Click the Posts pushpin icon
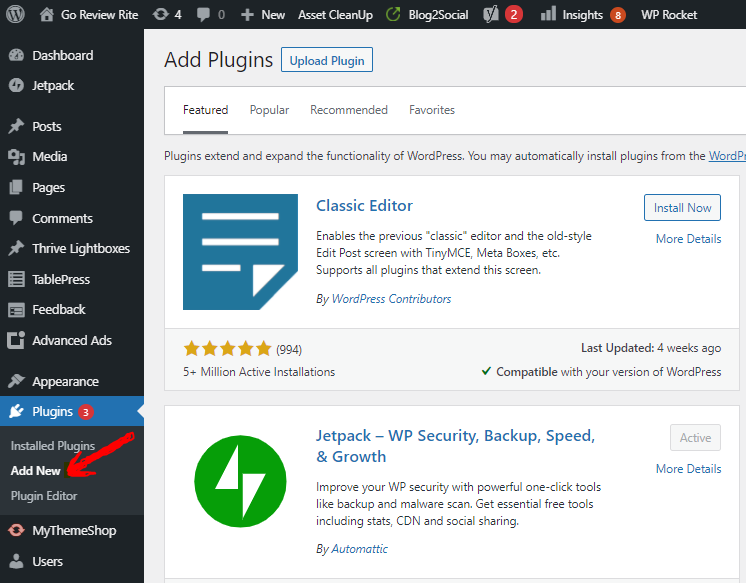746x583 pixels. pyautogui.click(x=16, y=126)
